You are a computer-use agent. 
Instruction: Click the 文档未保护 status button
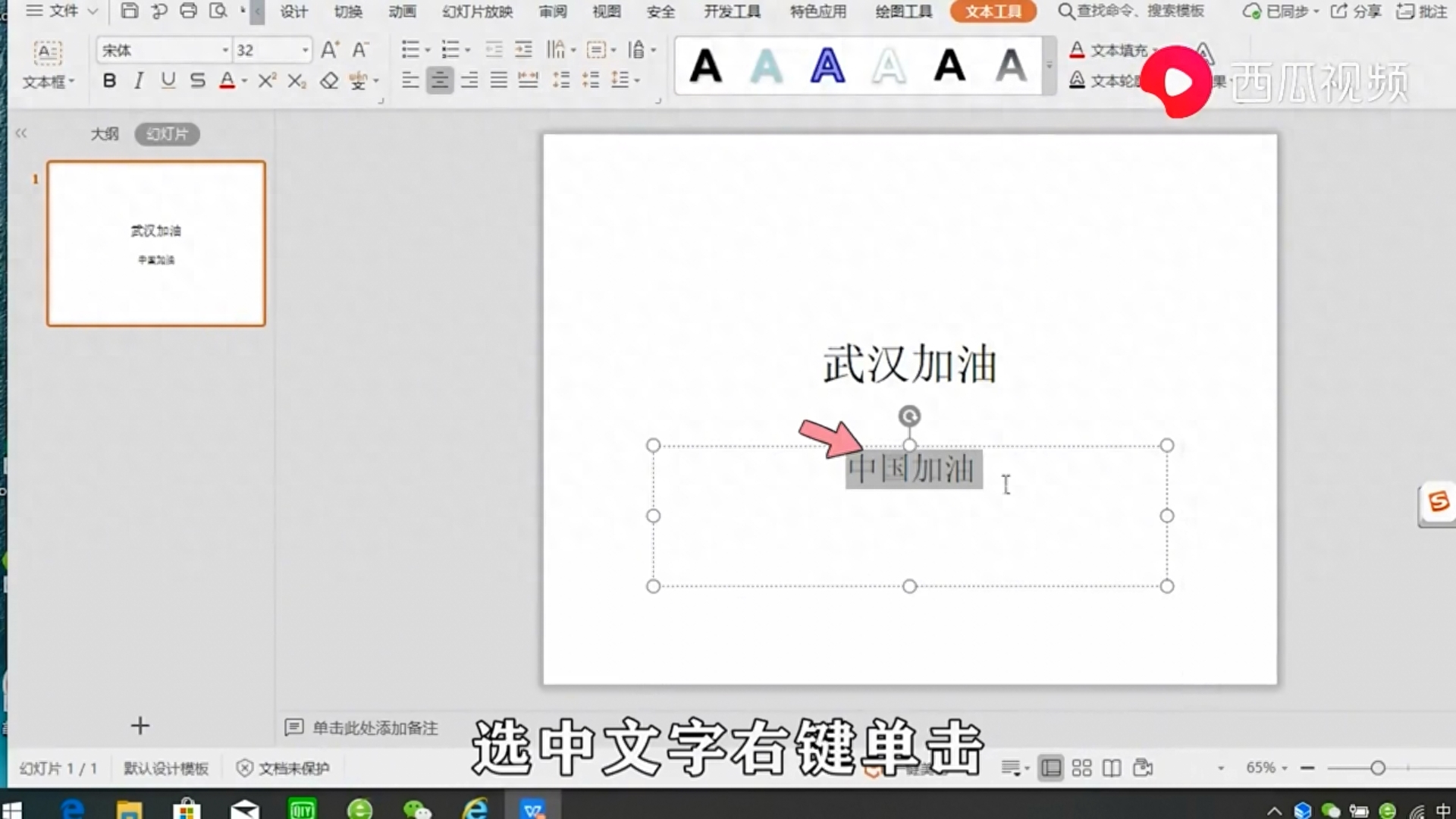point(282,767)
